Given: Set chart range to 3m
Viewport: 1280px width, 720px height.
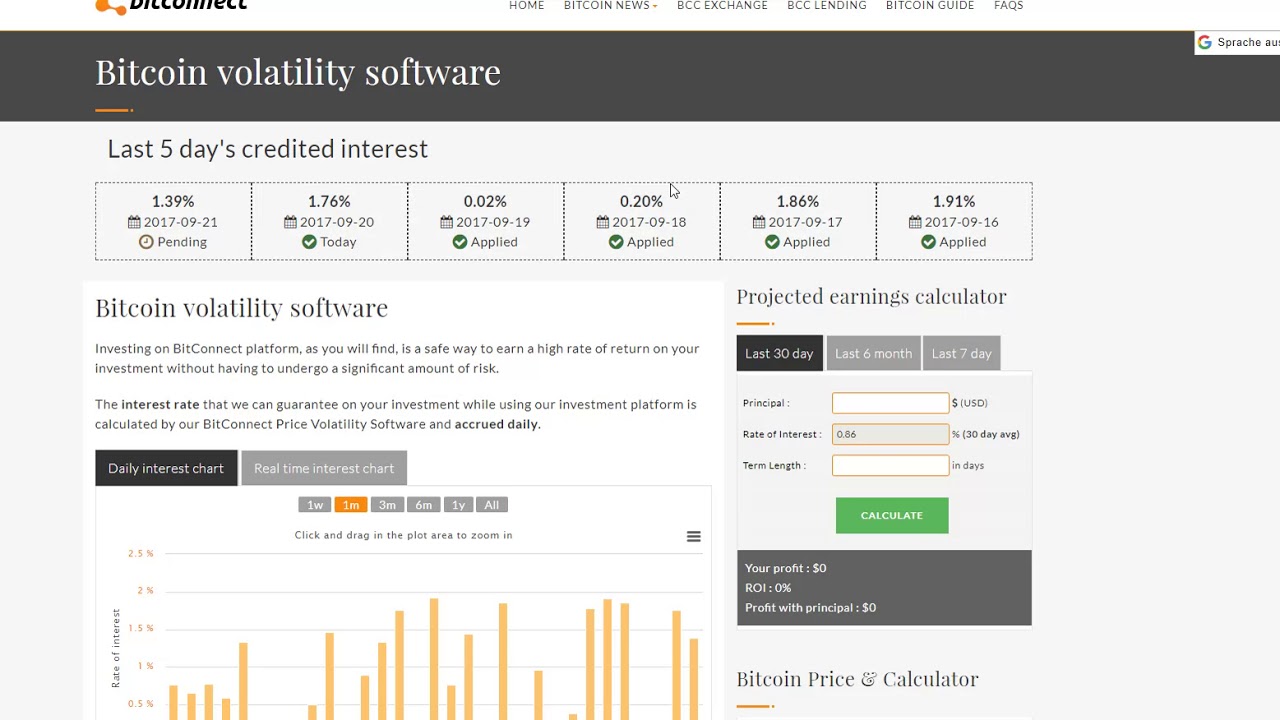Looking at the screenshot, I should tap(387, 505).
